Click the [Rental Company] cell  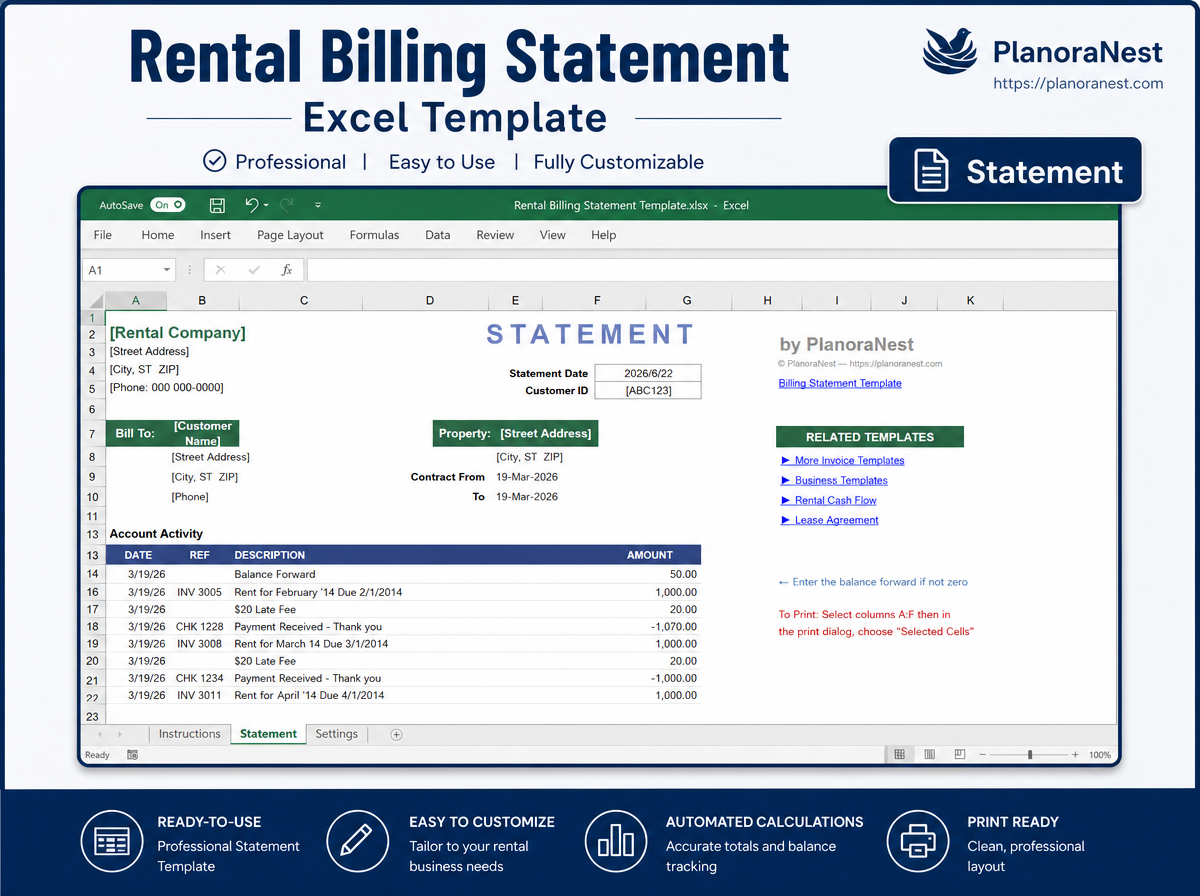tap(177, 333)
